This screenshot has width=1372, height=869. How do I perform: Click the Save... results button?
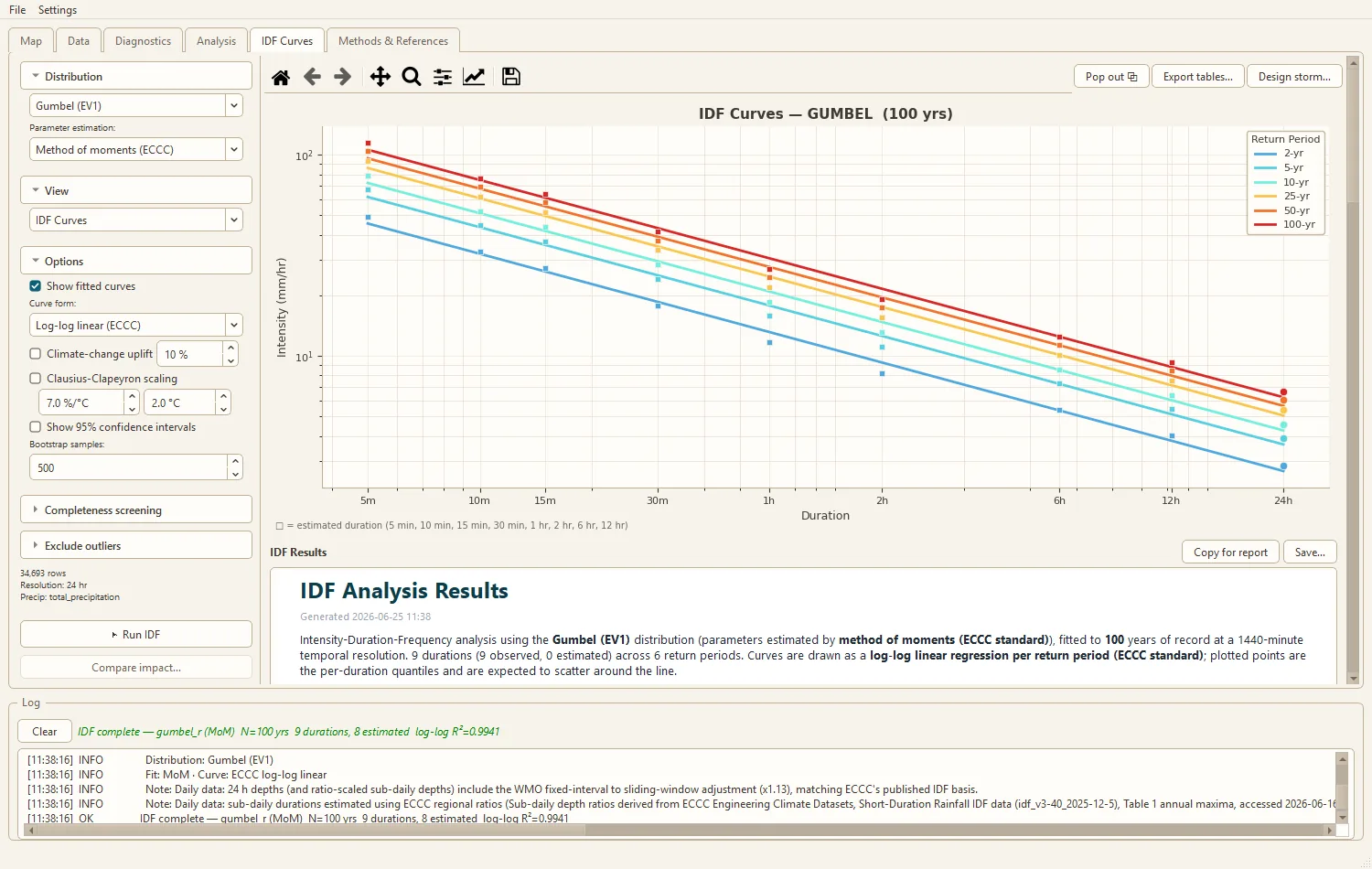1310,553
